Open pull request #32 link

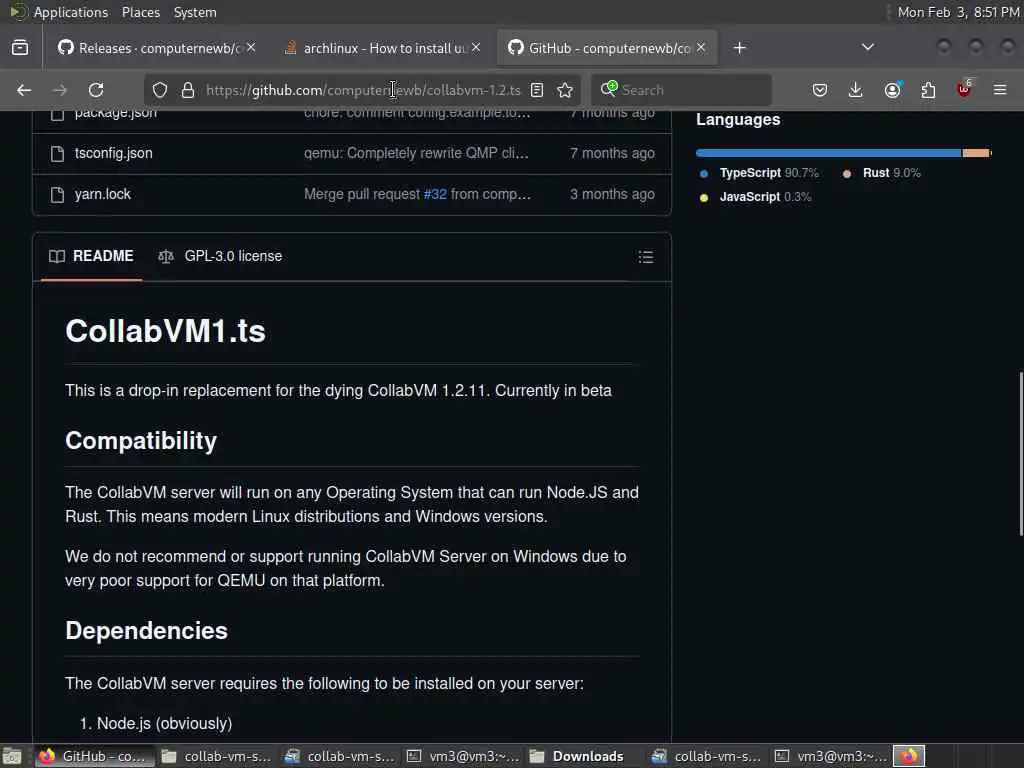click(x=435, y=194)
